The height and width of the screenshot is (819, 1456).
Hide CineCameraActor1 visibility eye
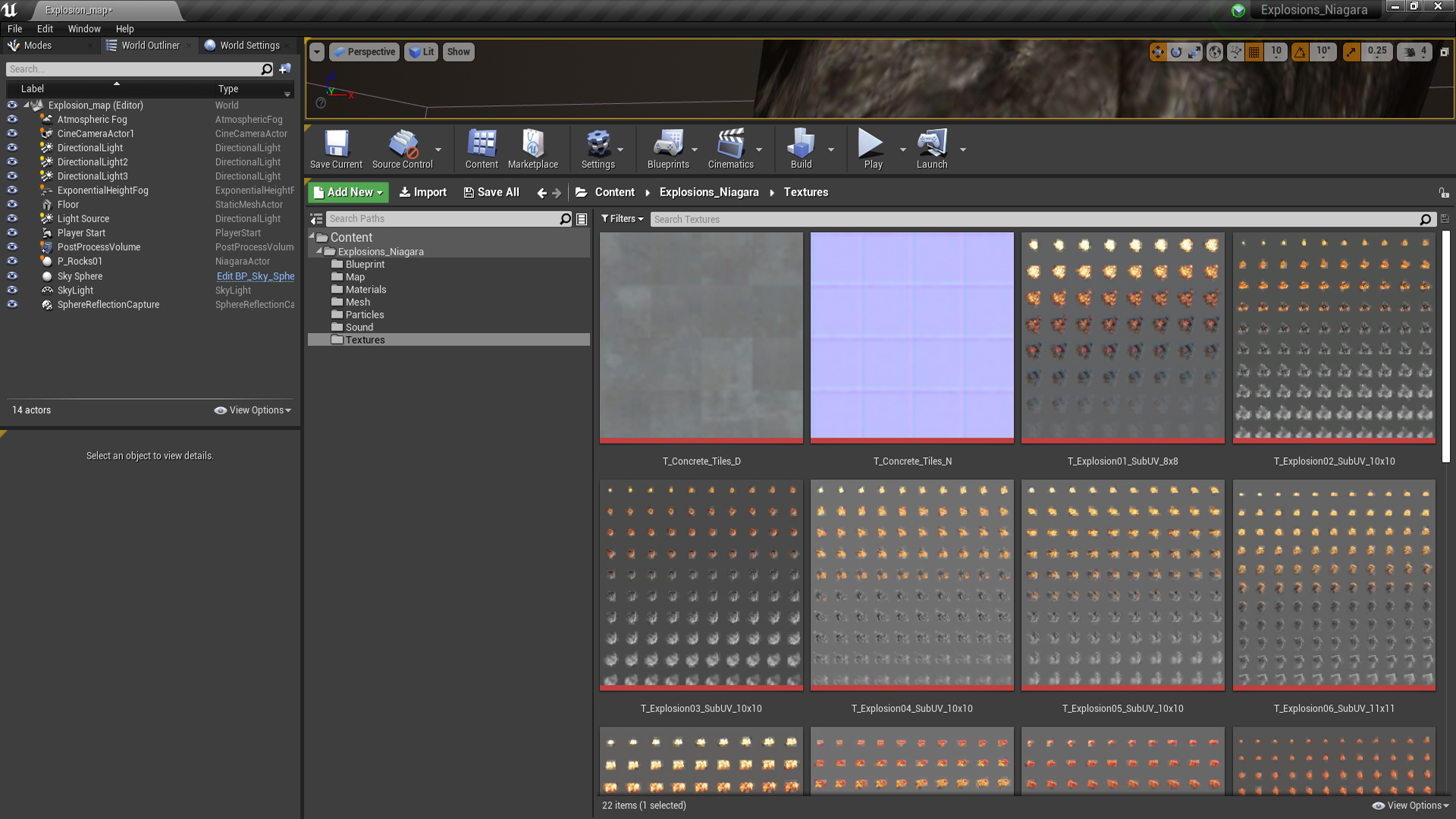12,133
